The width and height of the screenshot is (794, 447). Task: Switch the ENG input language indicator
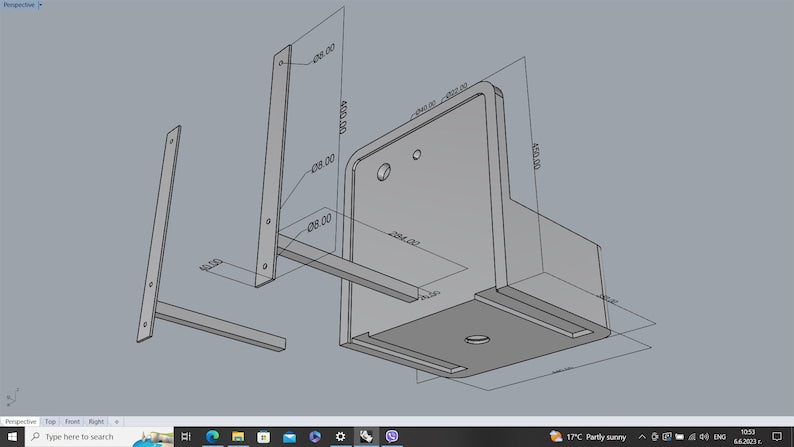tap(720, 437)
